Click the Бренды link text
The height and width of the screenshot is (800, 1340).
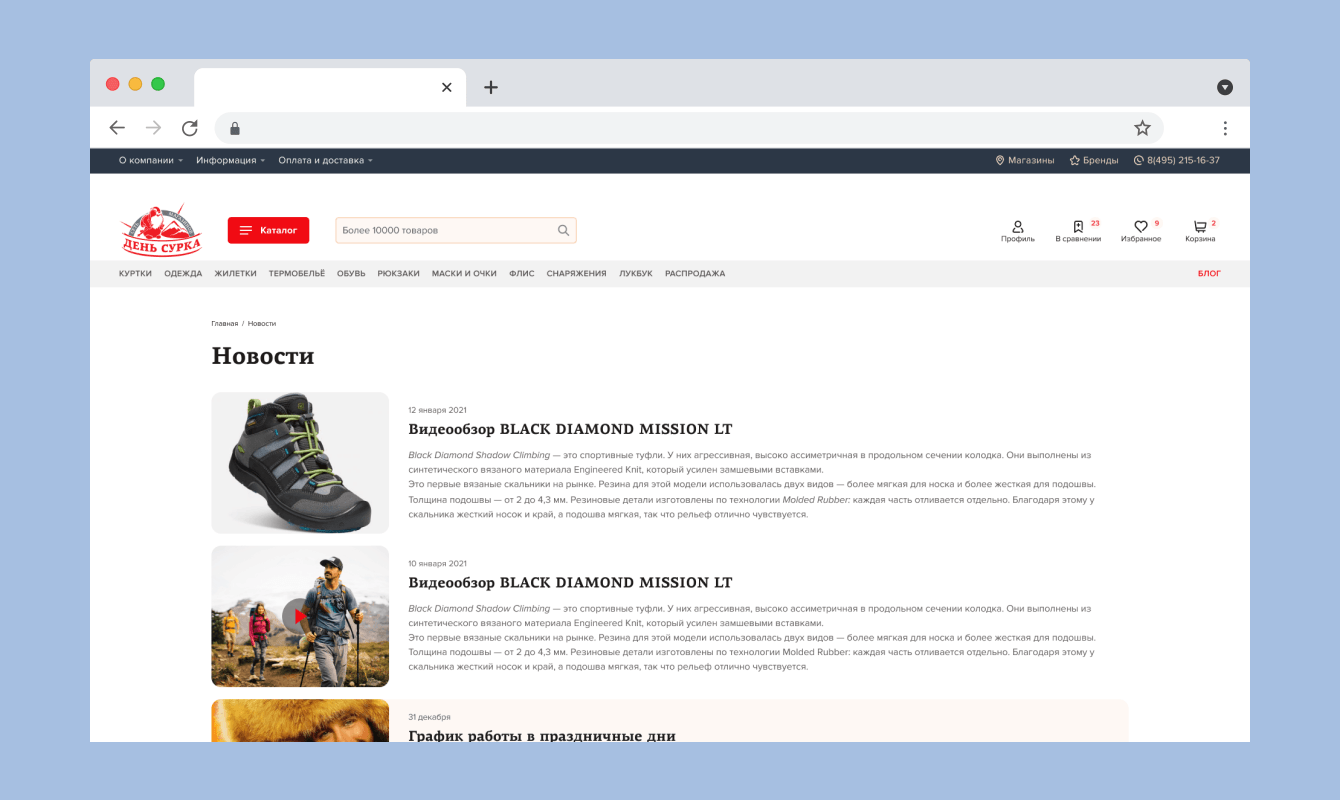click(x=1101, y=160)
